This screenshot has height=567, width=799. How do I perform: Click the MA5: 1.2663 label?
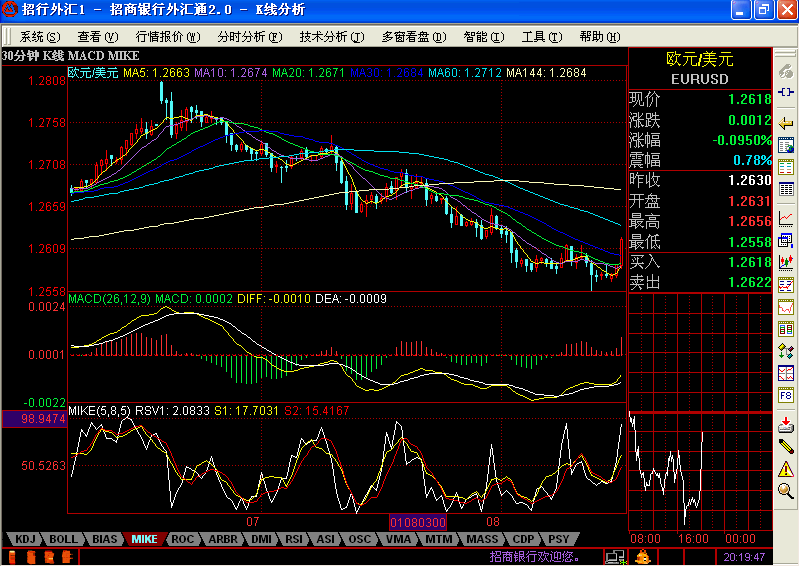tap(156, 73)
